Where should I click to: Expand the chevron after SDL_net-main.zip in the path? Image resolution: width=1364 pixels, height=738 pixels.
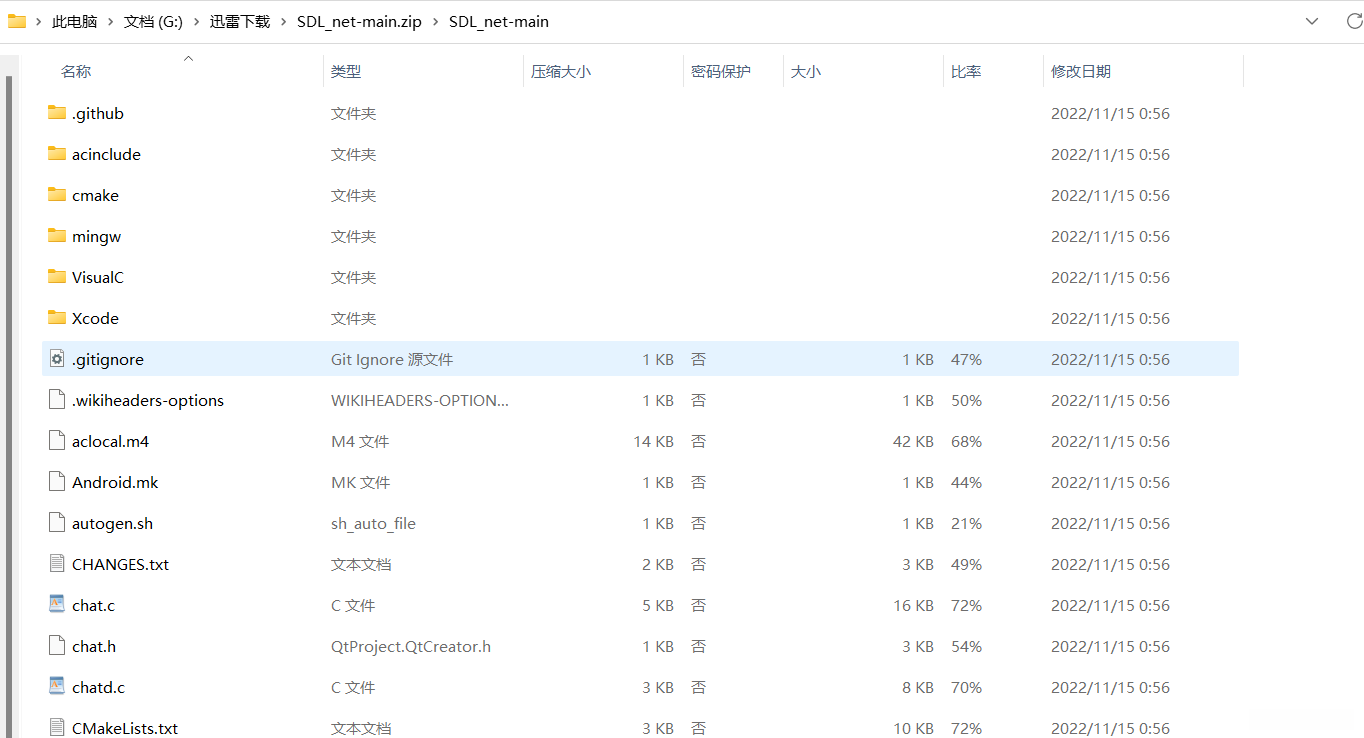click(436, 21)
